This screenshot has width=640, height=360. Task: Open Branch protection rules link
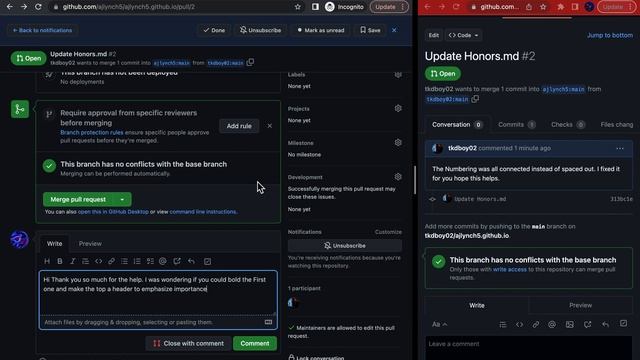(92, 132)
